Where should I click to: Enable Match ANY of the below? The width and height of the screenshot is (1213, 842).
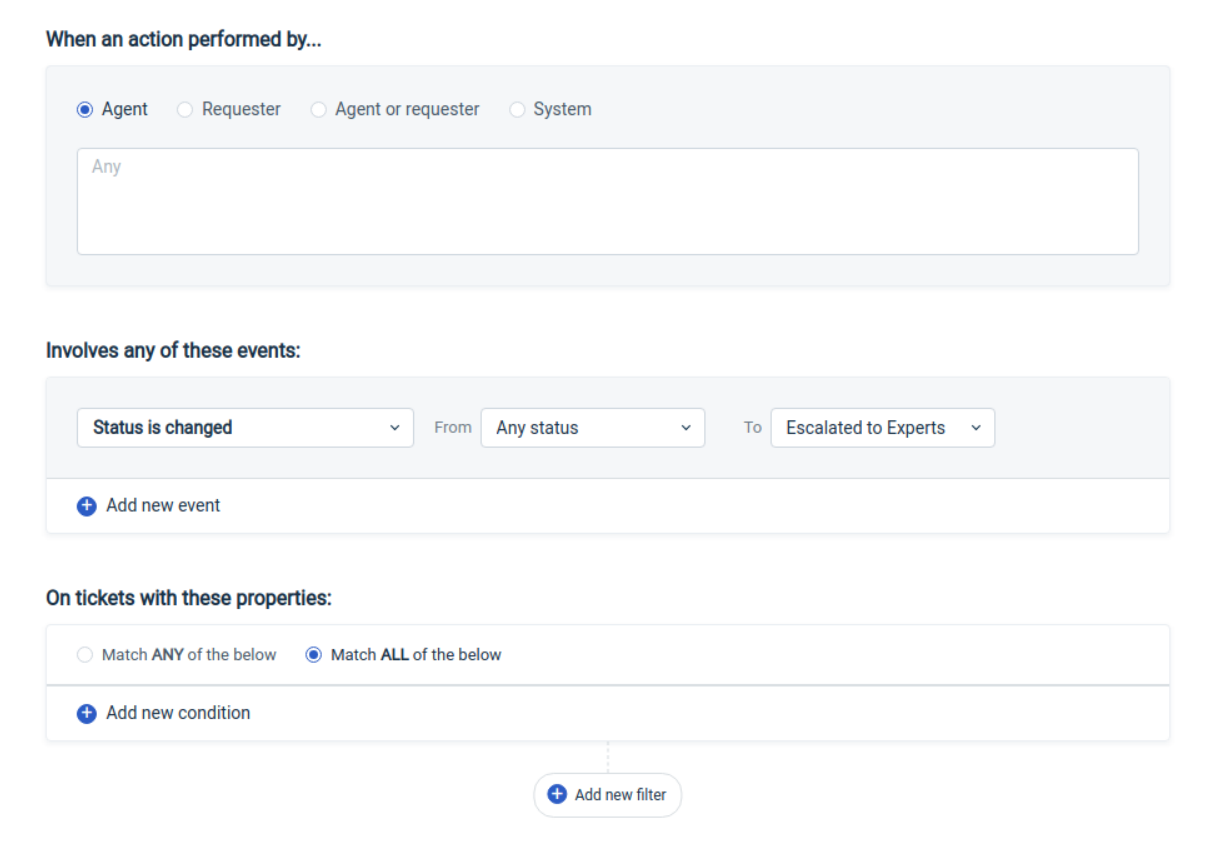[85, 656]
